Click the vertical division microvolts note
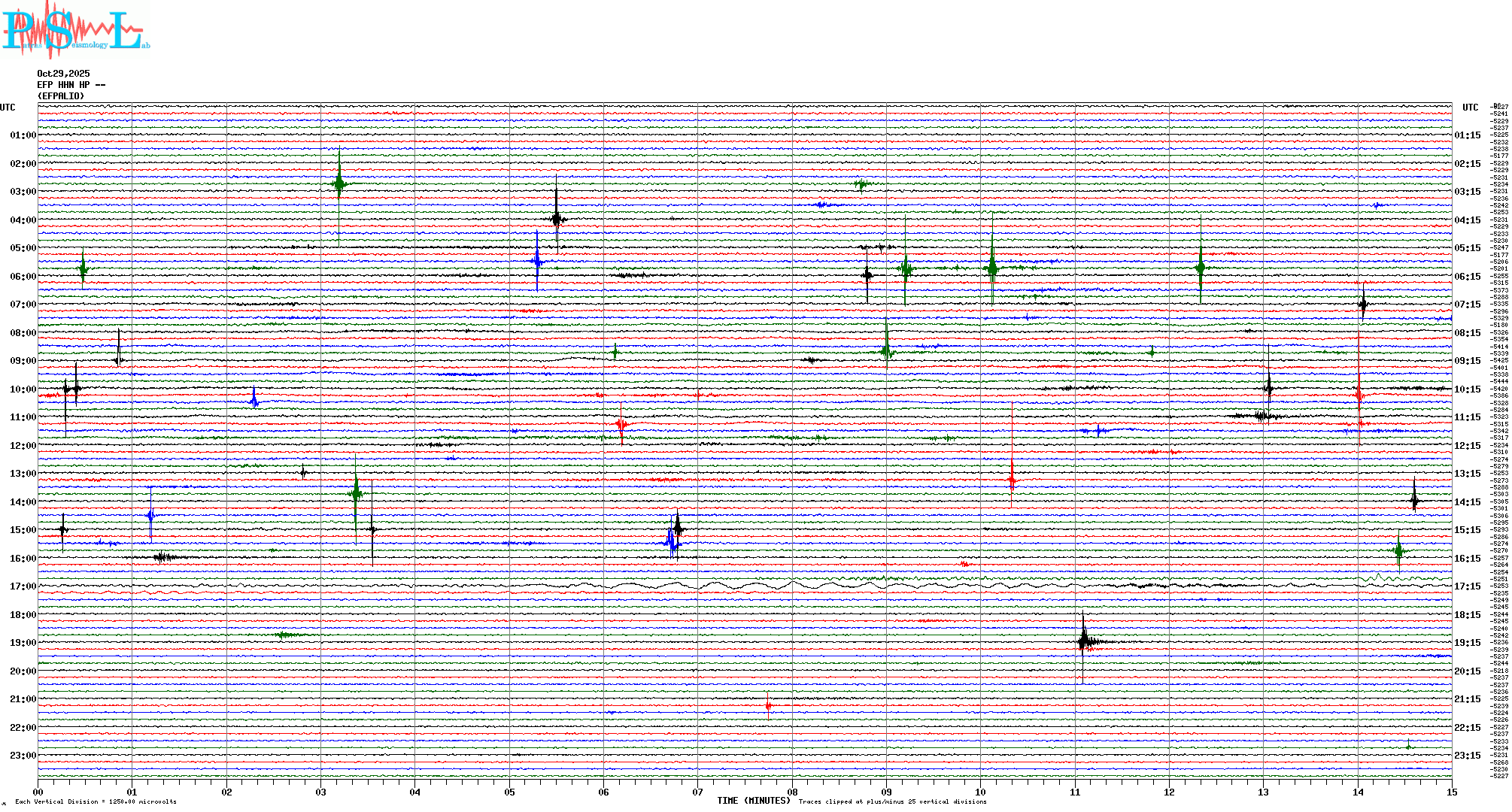 (96, 801)
